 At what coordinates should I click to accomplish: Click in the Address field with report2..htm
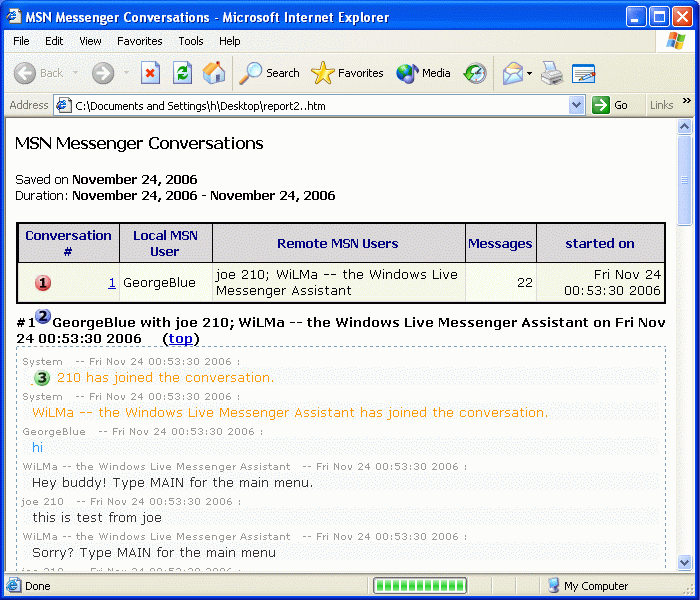click(319, 105)
